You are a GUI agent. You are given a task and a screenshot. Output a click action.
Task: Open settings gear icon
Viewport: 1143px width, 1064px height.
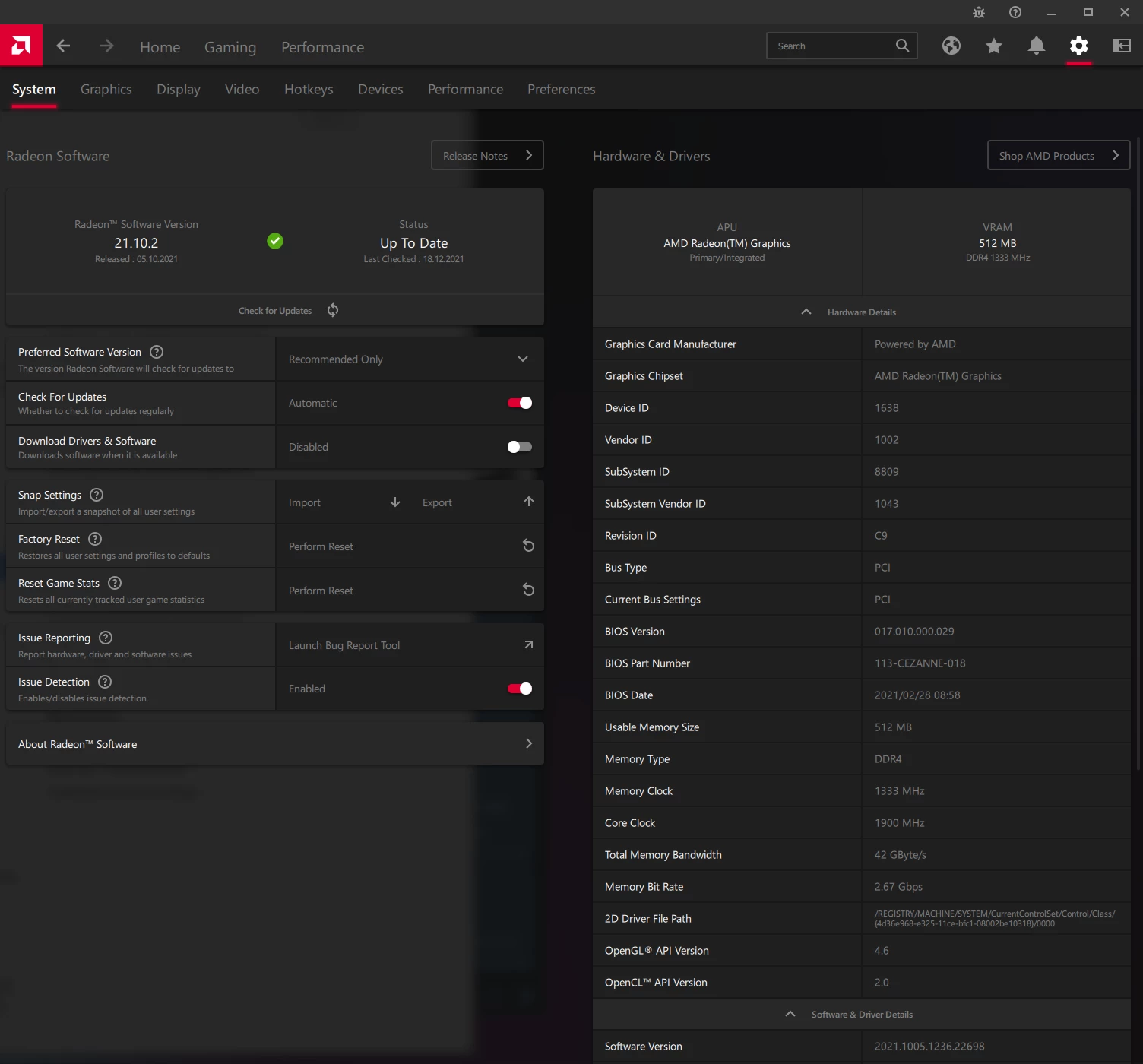tap(1079, 46)
